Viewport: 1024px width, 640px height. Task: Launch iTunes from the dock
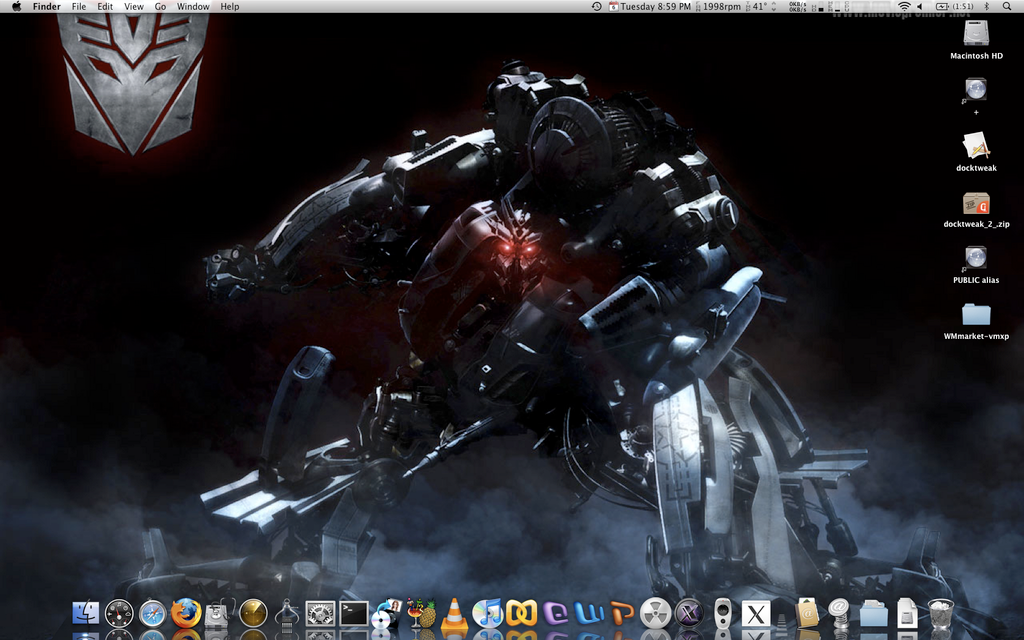click(x=487, y=614)
